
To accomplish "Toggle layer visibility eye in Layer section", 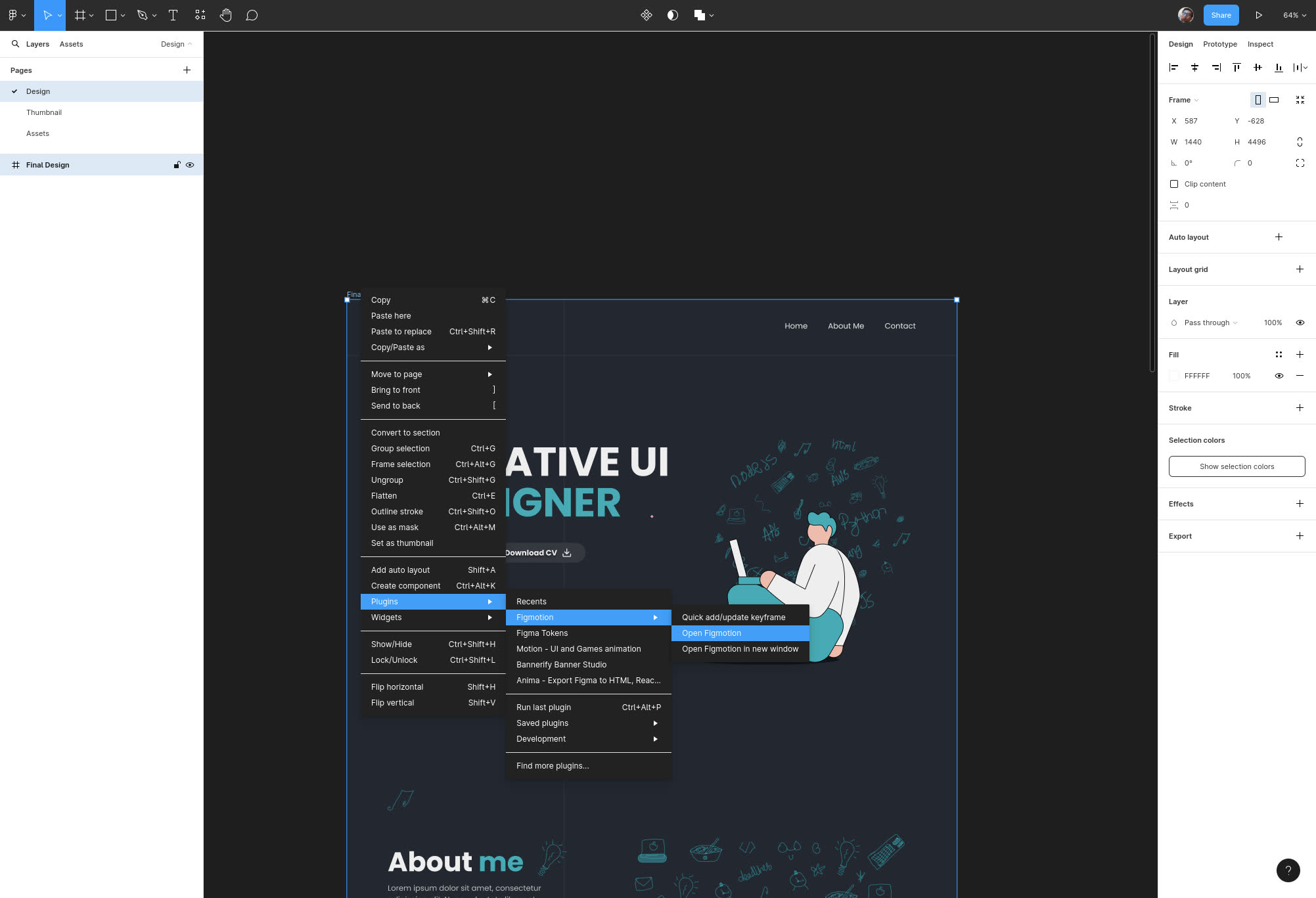I will [1300, 323].
